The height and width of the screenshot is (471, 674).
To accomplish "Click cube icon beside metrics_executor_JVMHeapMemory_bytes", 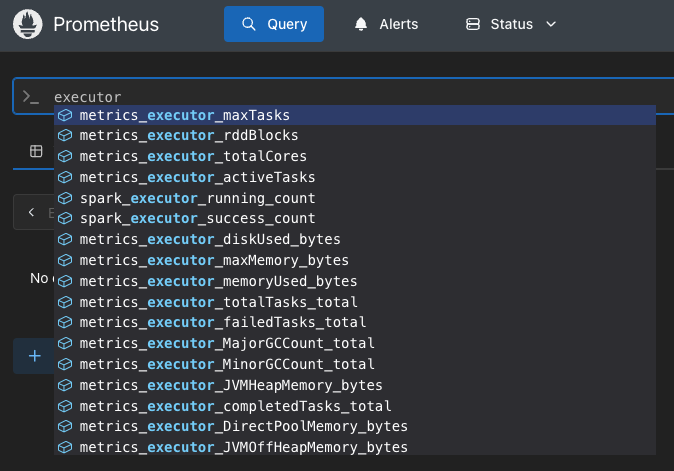I will [65, 385].
